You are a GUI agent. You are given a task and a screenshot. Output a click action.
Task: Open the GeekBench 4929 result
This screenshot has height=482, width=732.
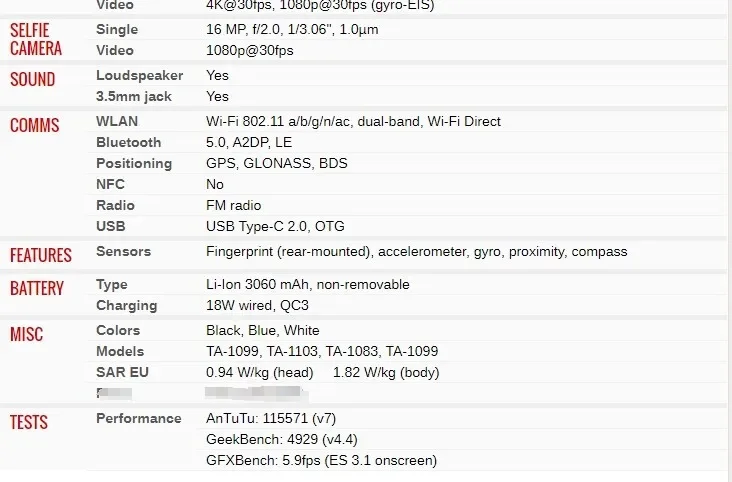[x=282, y=439]
